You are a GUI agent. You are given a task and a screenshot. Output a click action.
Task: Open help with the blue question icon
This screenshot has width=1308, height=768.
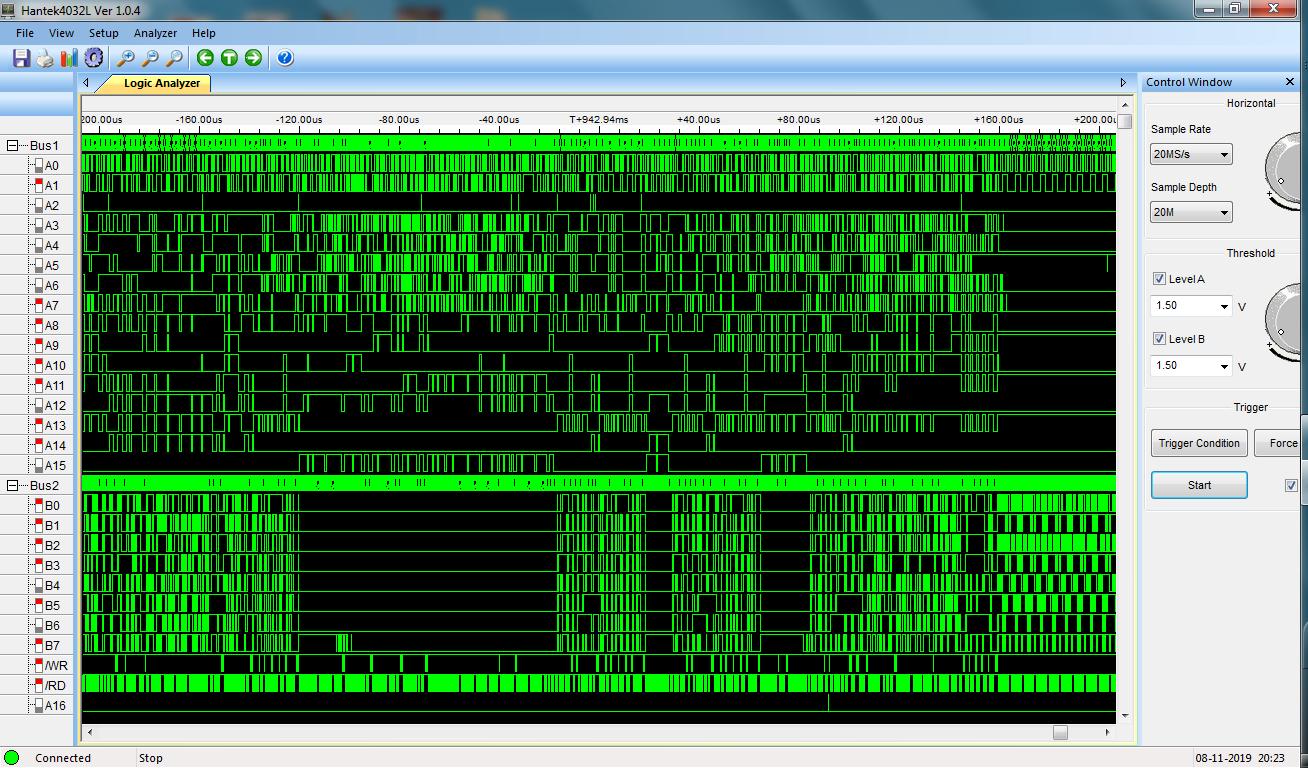click(x=285, y=58)
